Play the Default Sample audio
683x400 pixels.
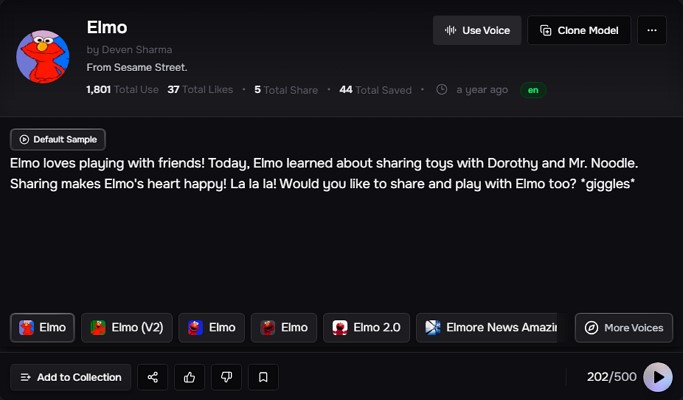click(x=58, y=139)
